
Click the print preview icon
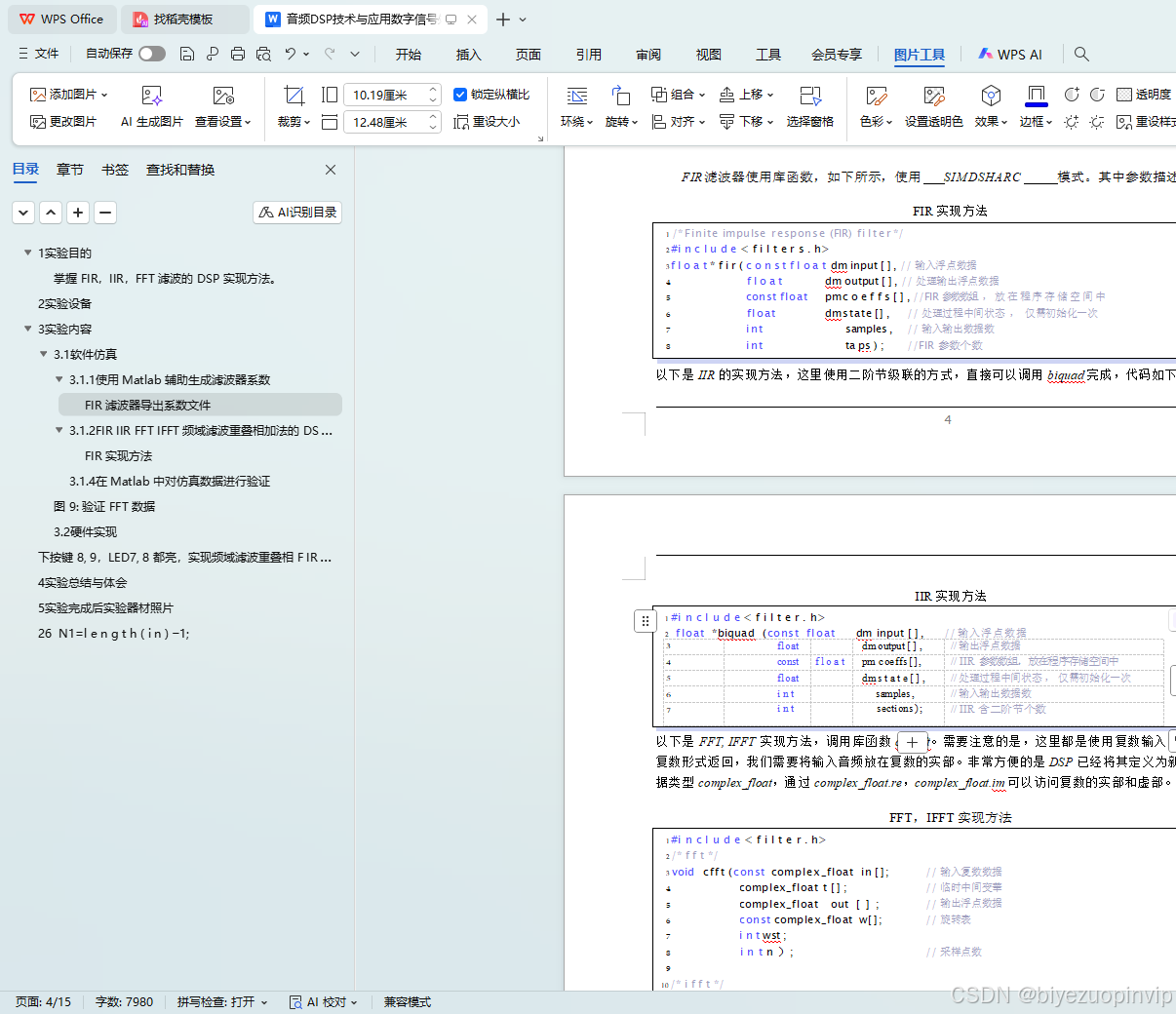263,54
